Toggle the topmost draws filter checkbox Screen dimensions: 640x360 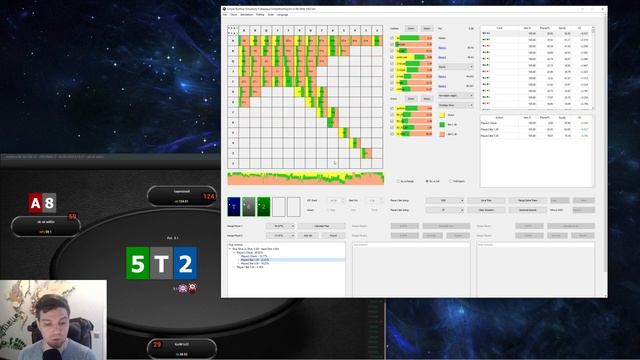click(392, 109)
